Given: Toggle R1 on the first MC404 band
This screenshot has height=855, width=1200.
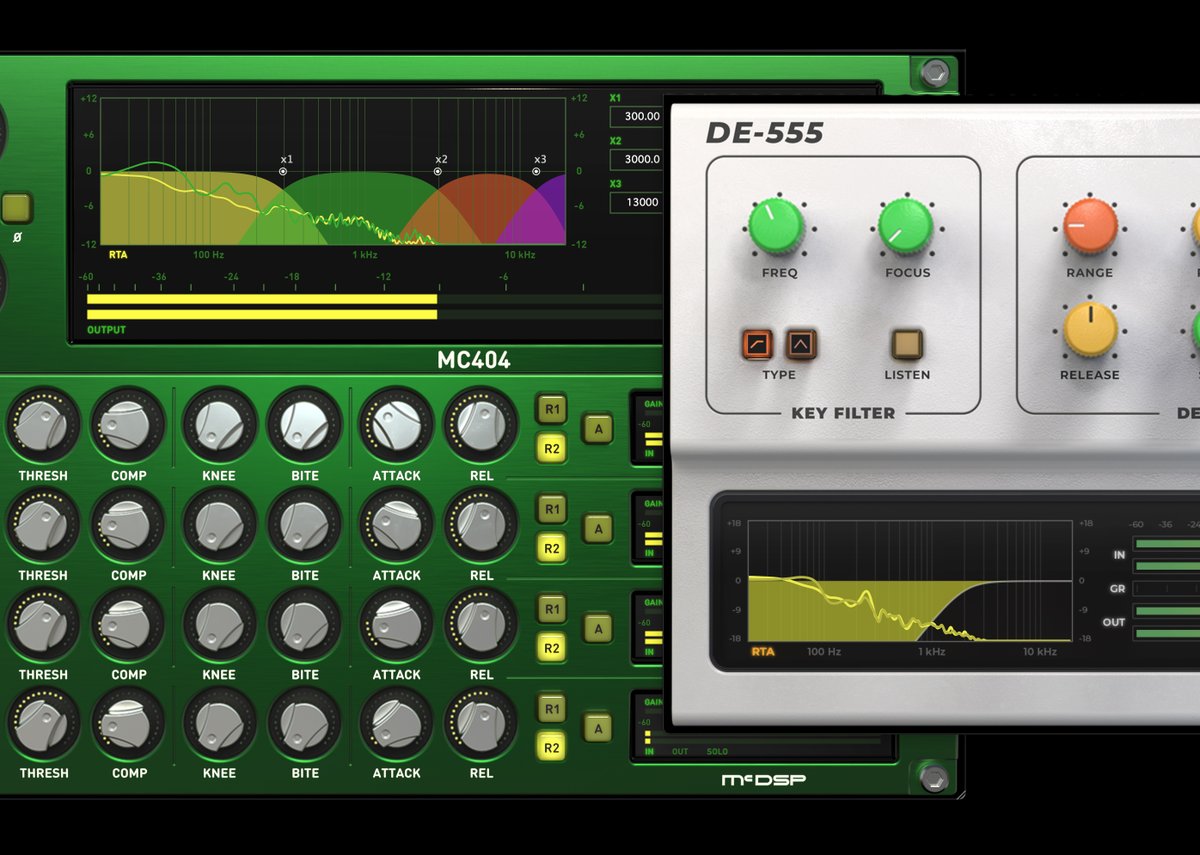Looking at the screenshot, I should tap(551, 409).
